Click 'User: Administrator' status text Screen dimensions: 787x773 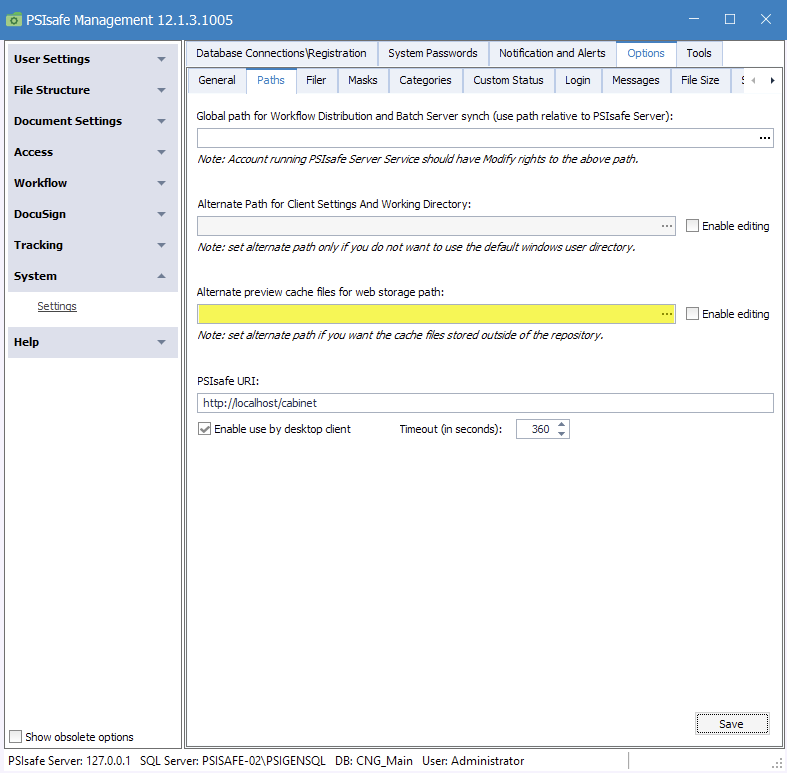pos(473,761)
